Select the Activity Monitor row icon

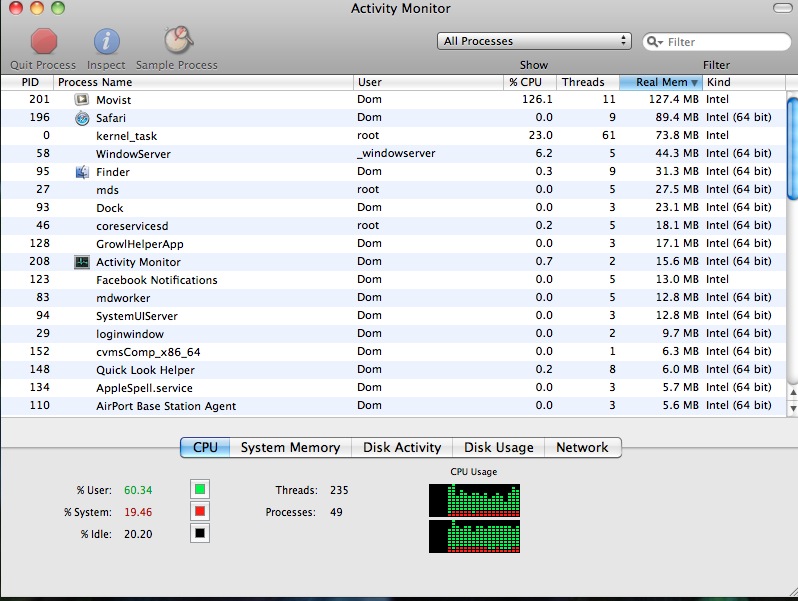(x=82, y=262)
